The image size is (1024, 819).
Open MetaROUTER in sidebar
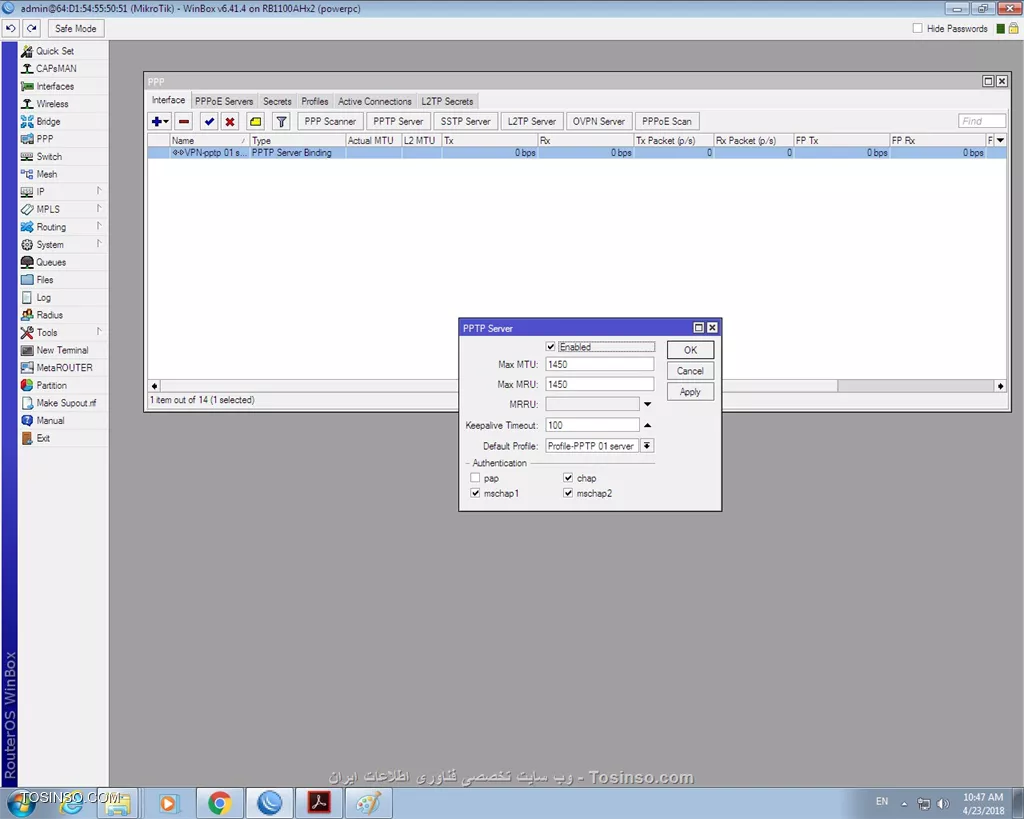pyautogui.click(x=63, y=368)
